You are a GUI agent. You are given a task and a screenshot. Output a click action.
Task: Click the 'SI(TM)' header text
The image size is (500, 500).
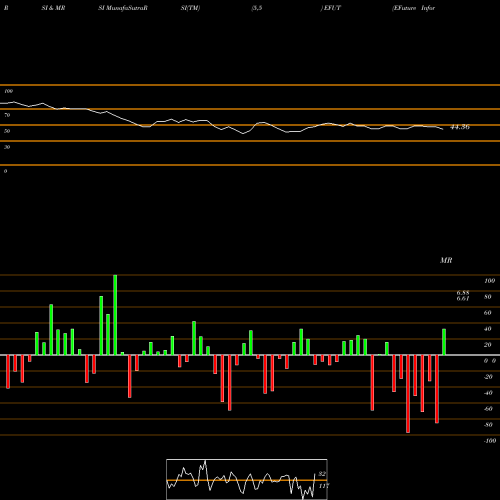(190, 8)
